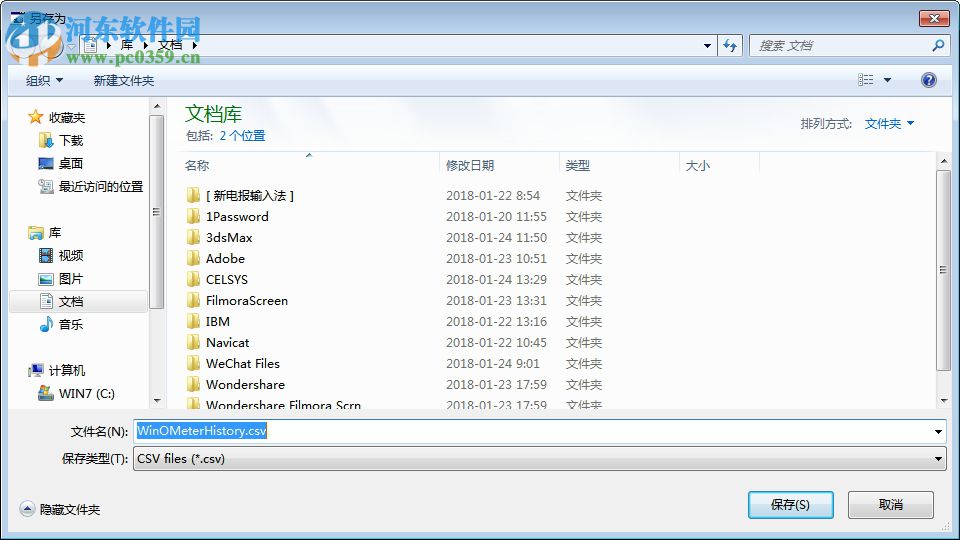Image resolution: width=960 pixels, height=540 pixels.
Task: Select Pictures (图片) library
Action: coord(61,279)
